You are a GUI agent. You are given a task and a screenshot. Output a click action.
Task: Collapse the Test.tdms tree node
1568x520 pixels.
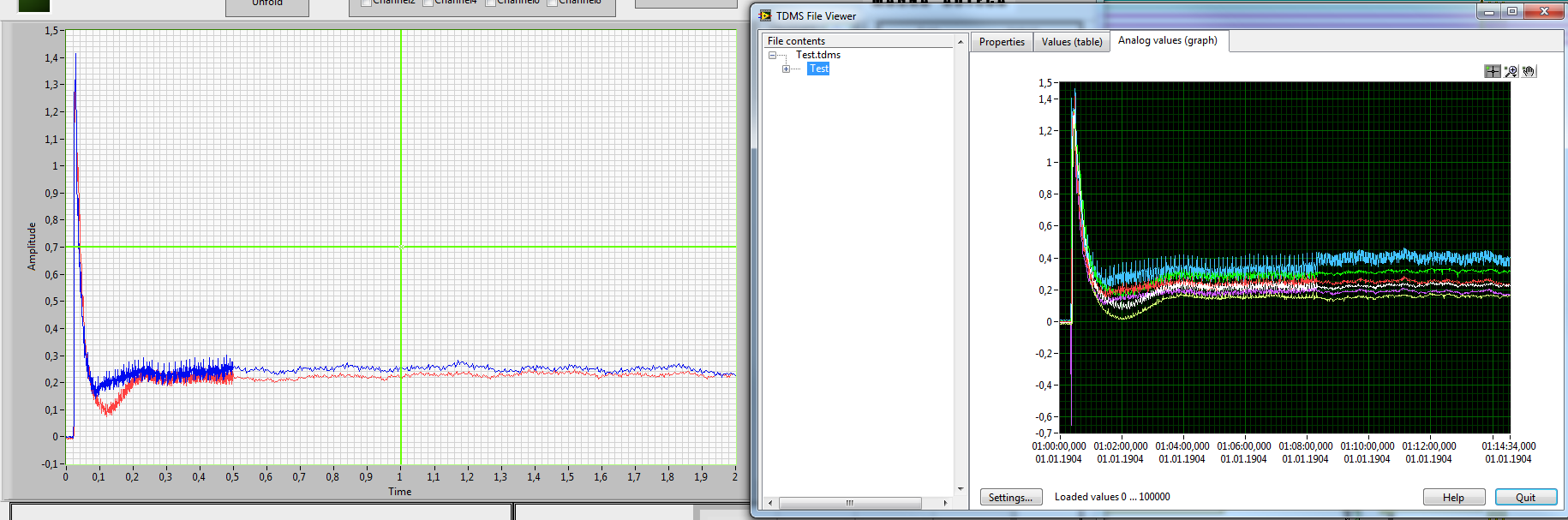tap(773, 56)
